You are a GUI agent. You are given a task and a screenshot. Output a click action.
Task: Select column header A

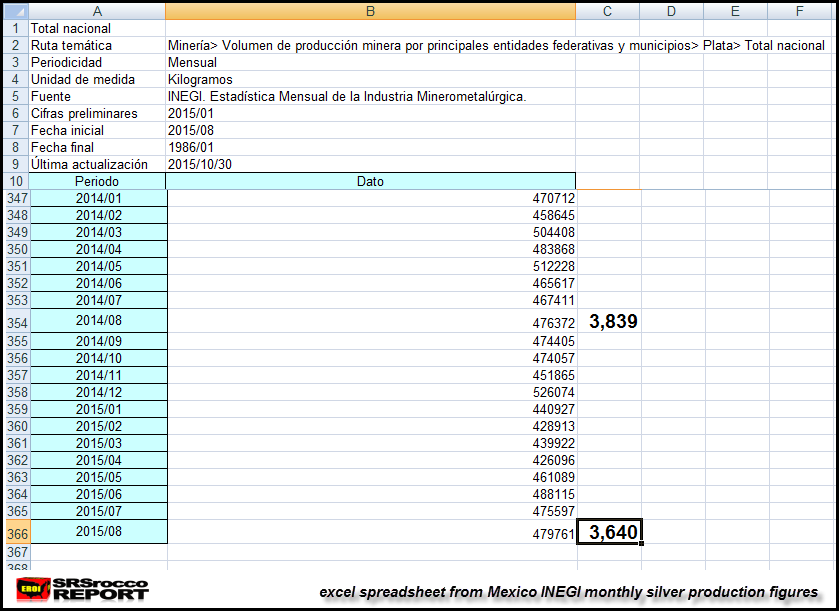click(97, 11)
